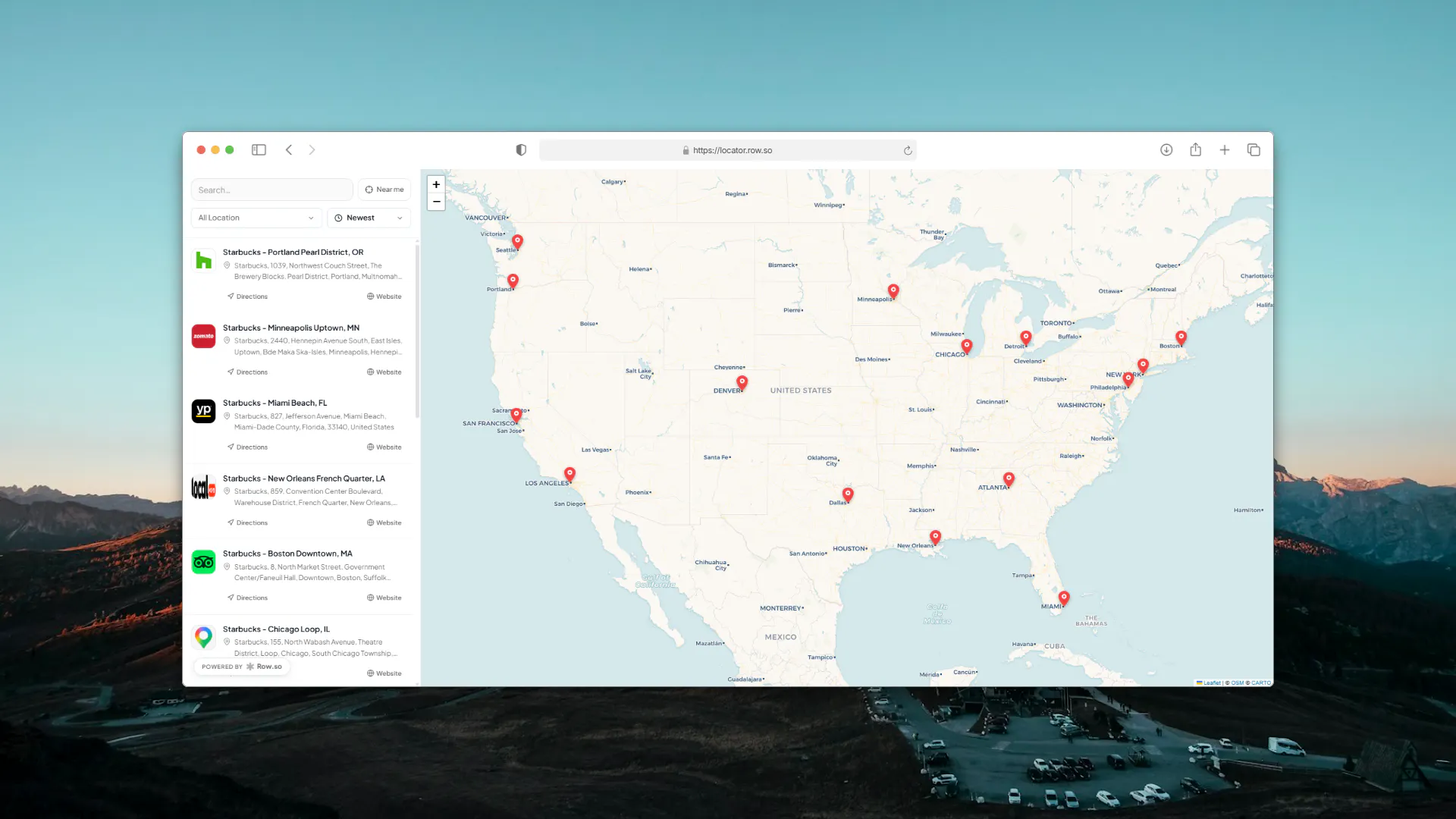Open the Newest sort dropdown
This screenshot has width=1456, height=819.
[369, 218]
